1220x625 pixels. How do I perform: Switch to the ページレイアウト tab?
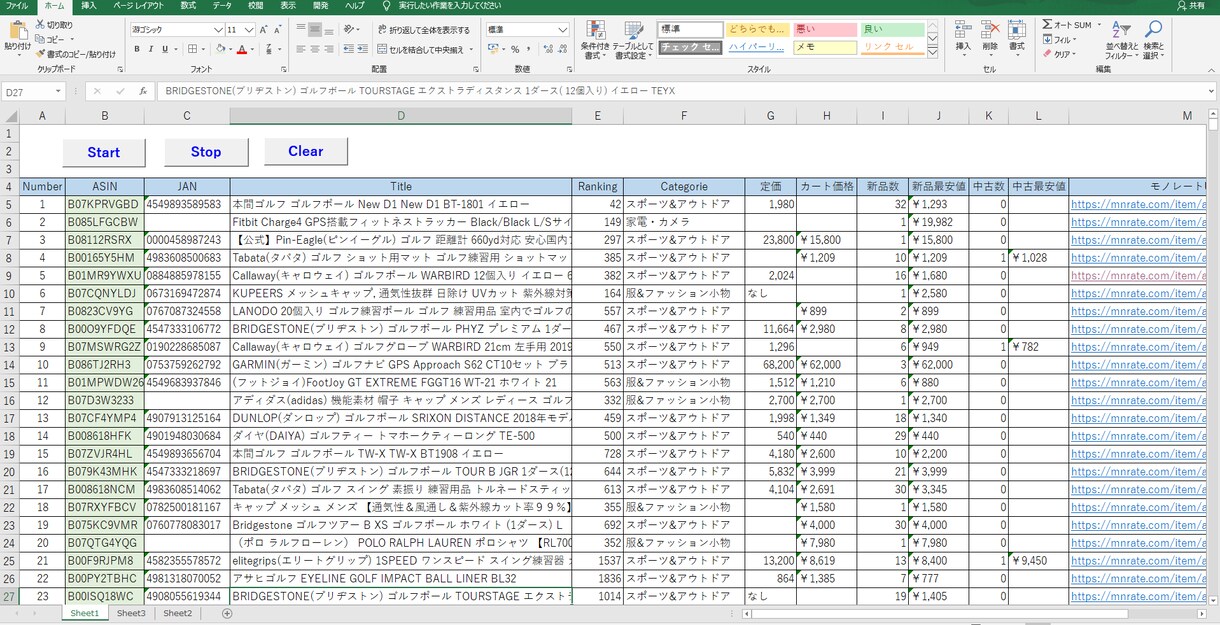(139, 6)
